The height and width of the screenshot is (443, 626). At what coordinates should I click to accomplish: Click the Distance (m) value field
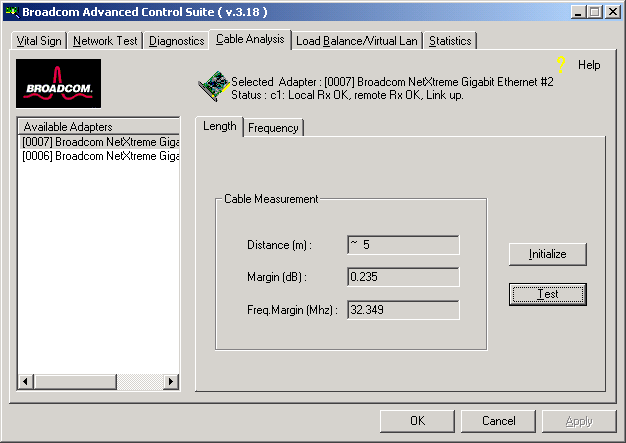click(x=402, y=245)
